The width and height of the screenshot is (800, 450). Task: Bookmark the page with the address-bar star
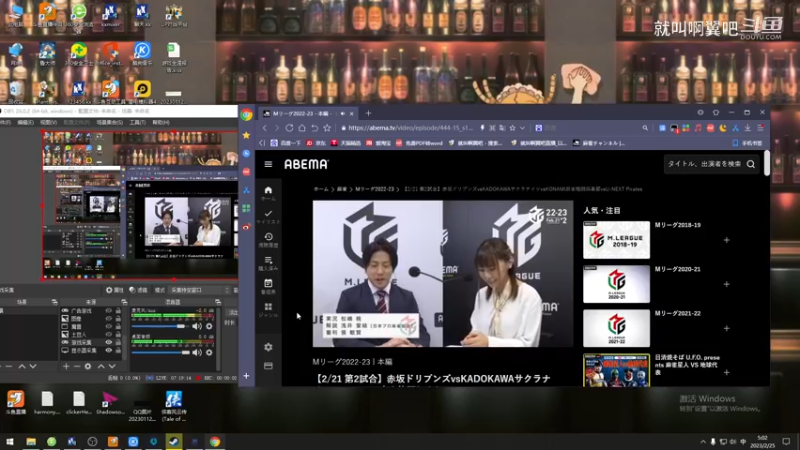pos(512,128)
